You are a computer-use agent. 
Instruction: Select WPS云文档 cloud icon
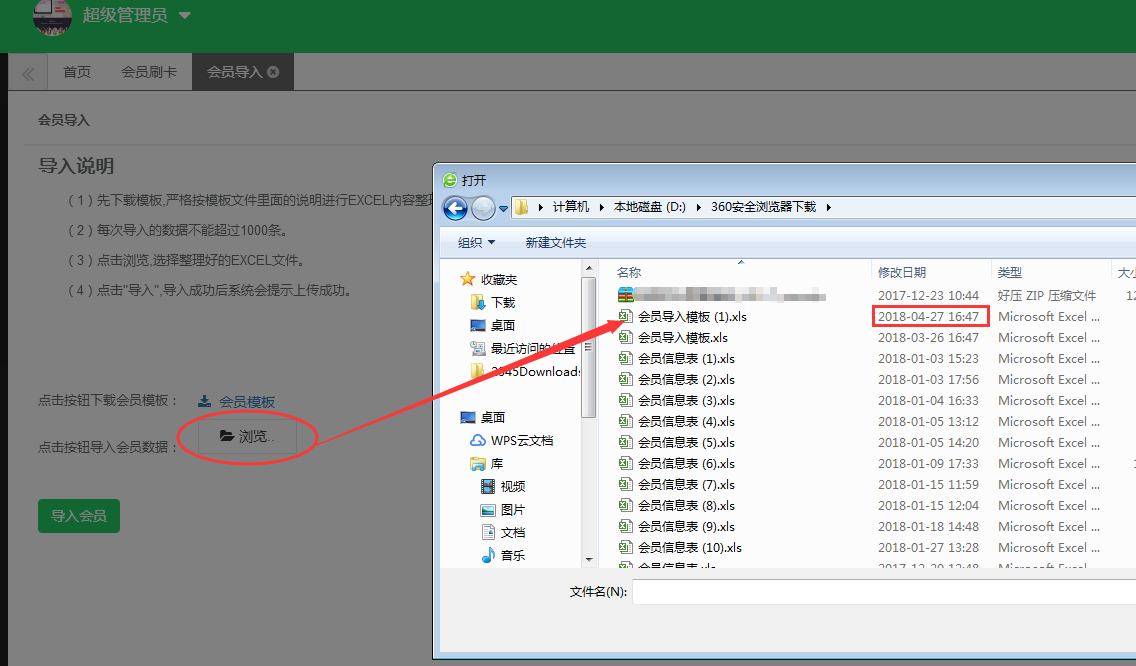pyautogui.click(x=478, y=441)
